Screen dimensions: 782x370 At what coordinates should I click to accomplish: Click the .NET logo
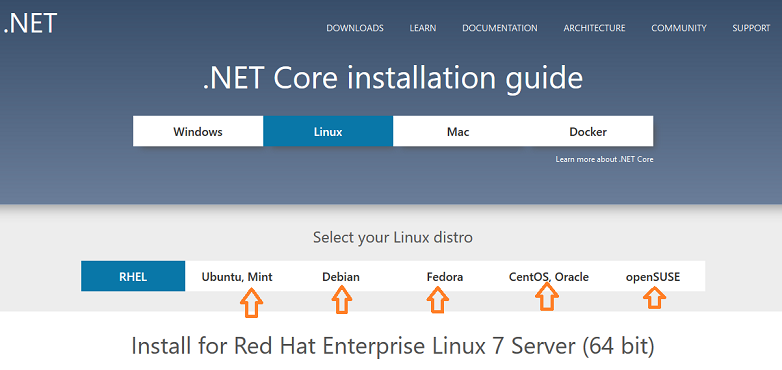coord(30,22)
